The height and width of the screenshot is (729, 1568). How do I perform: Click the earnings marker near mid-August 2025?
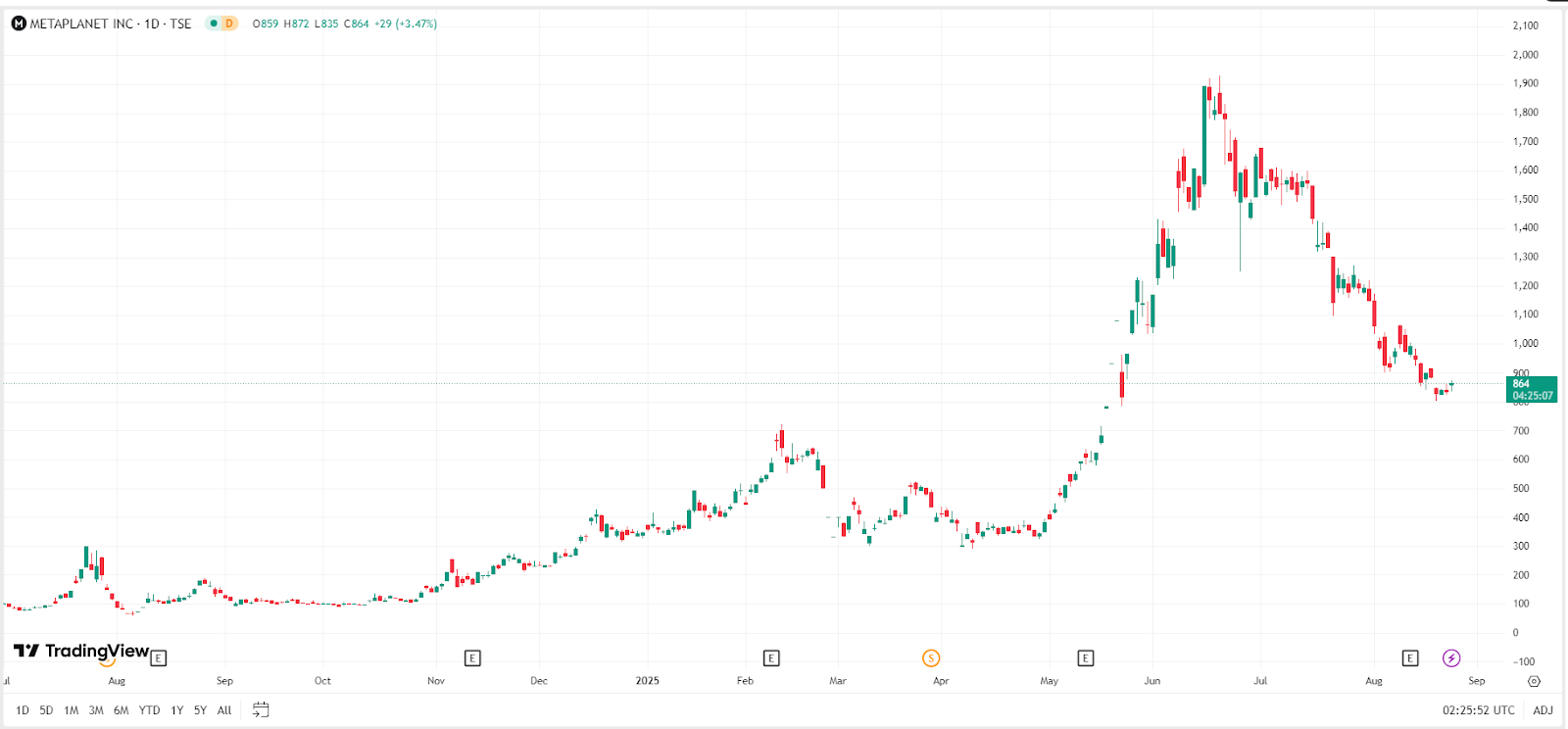pyautogui.click(x=1410, y=658)
